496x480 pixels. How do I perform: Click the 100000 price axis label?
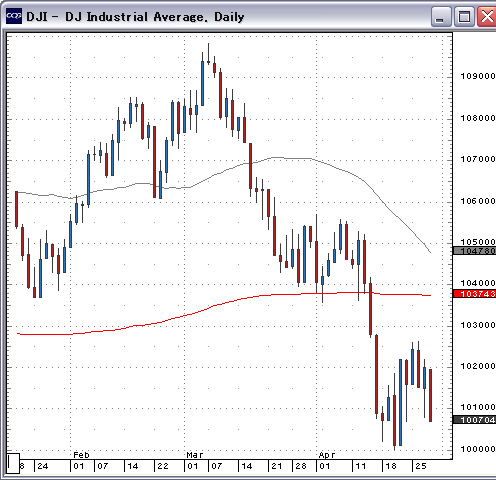click(x=478, y=449)
